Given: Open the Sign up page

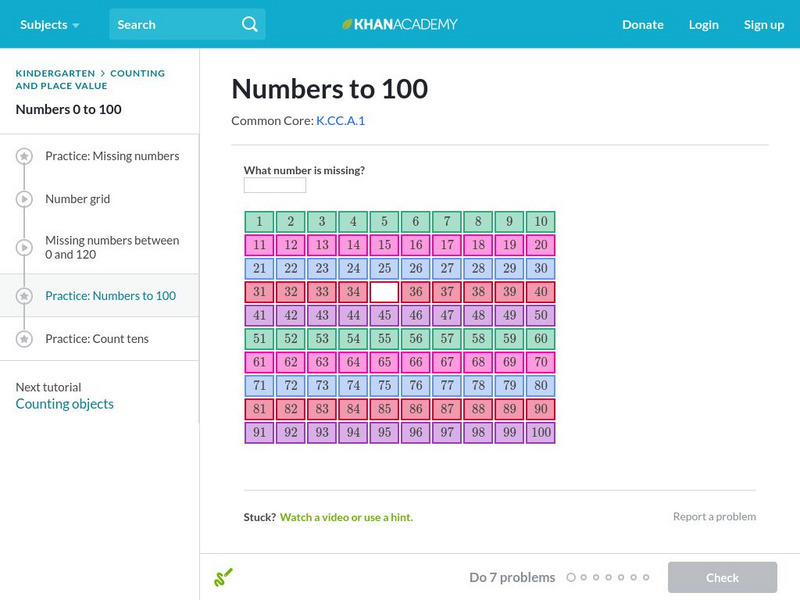Looking at the screenshot, I should tap(764, 24).
